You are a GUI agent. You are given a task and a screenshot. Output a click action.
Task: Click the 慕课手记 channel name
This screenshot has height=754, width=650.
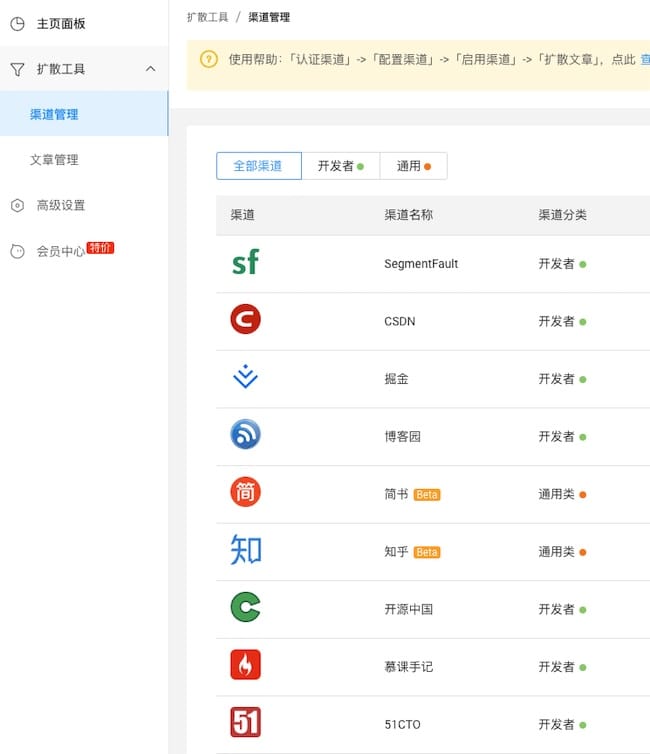pos(409,667)
